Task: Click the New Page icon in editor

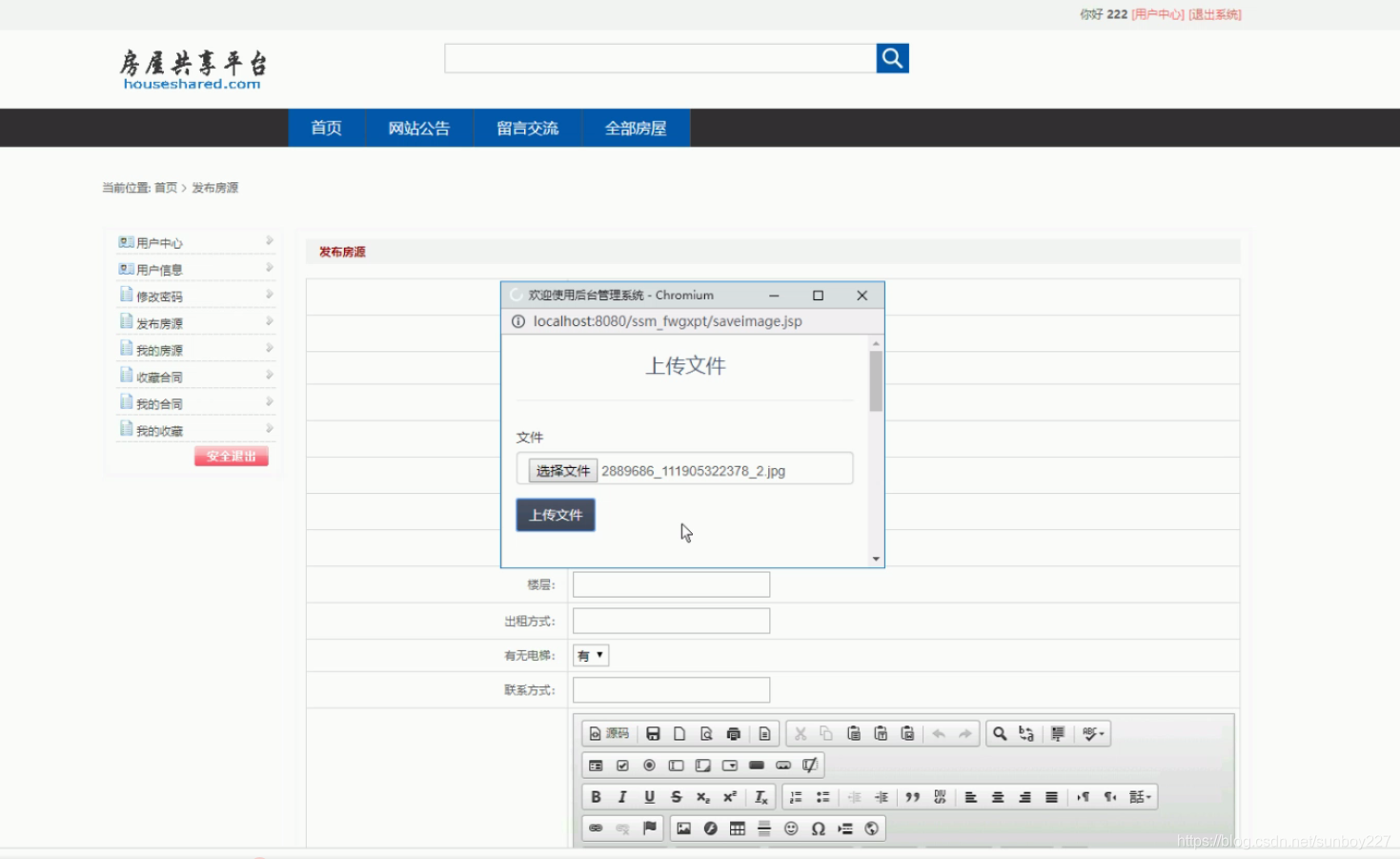Action: [x=680, y=733]
